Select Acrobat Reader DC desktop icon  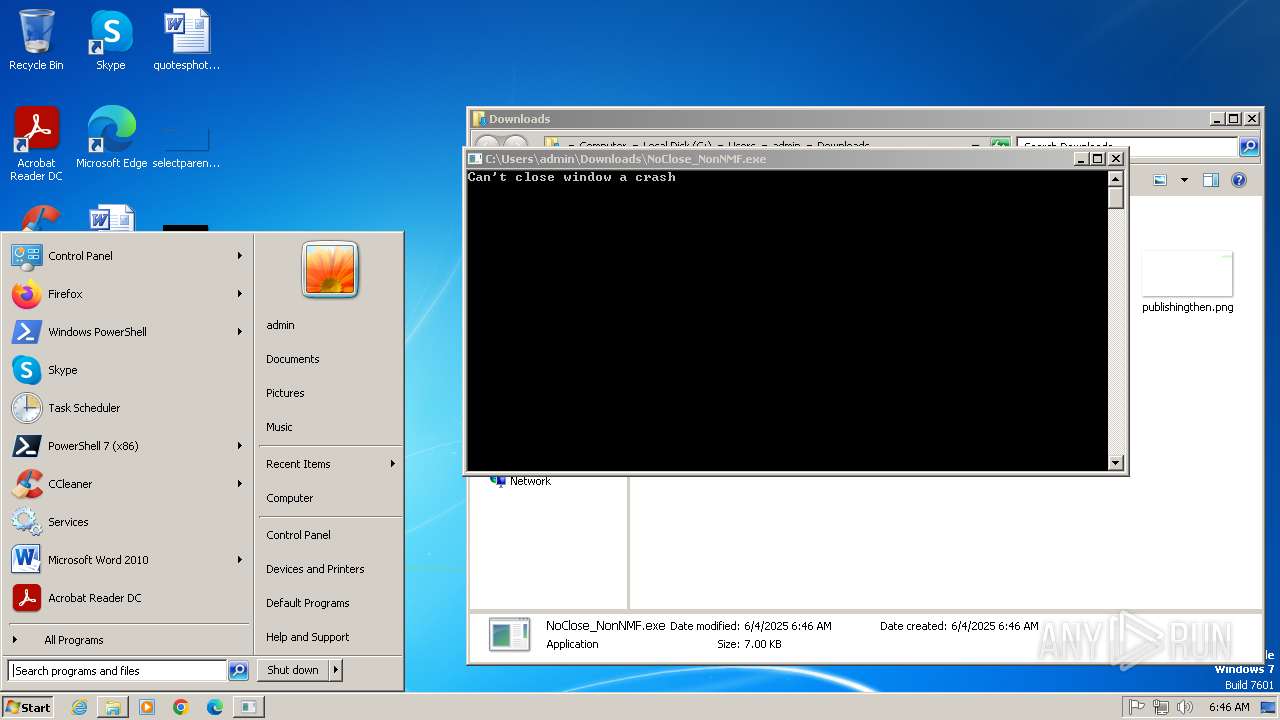(36, 144)
